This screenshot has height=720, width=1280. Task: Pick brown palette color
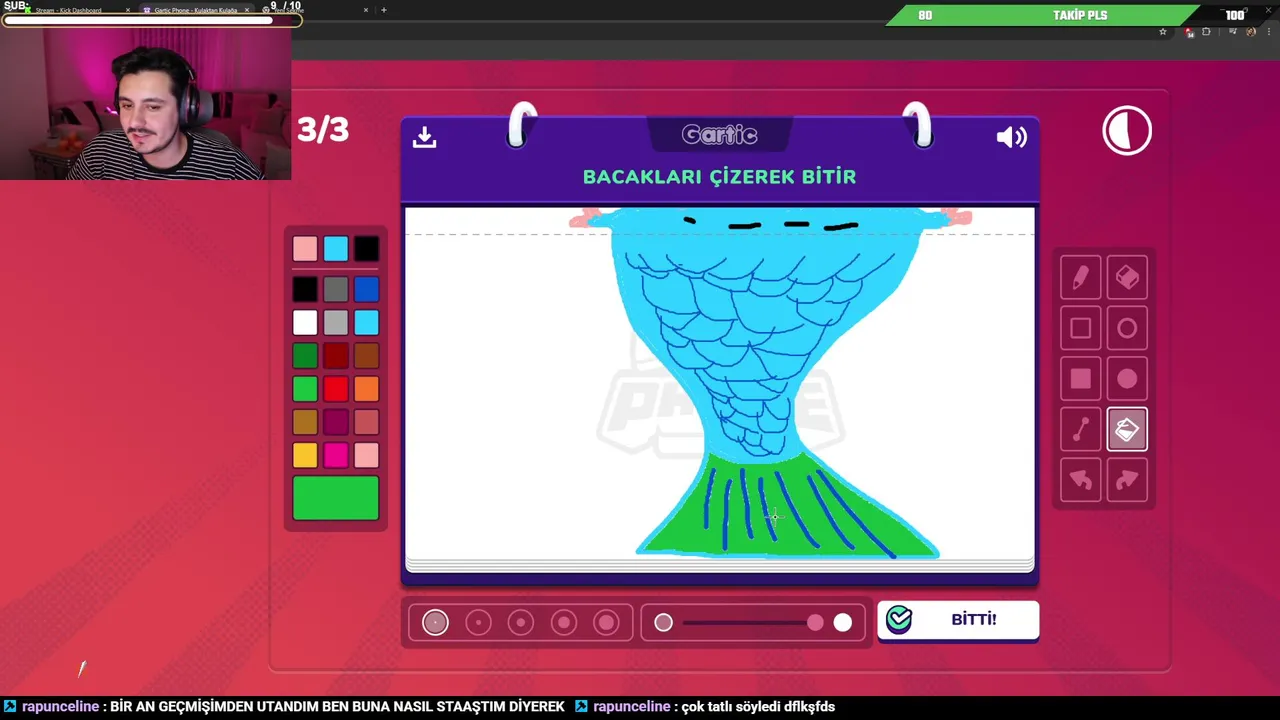tap(366, 356)
